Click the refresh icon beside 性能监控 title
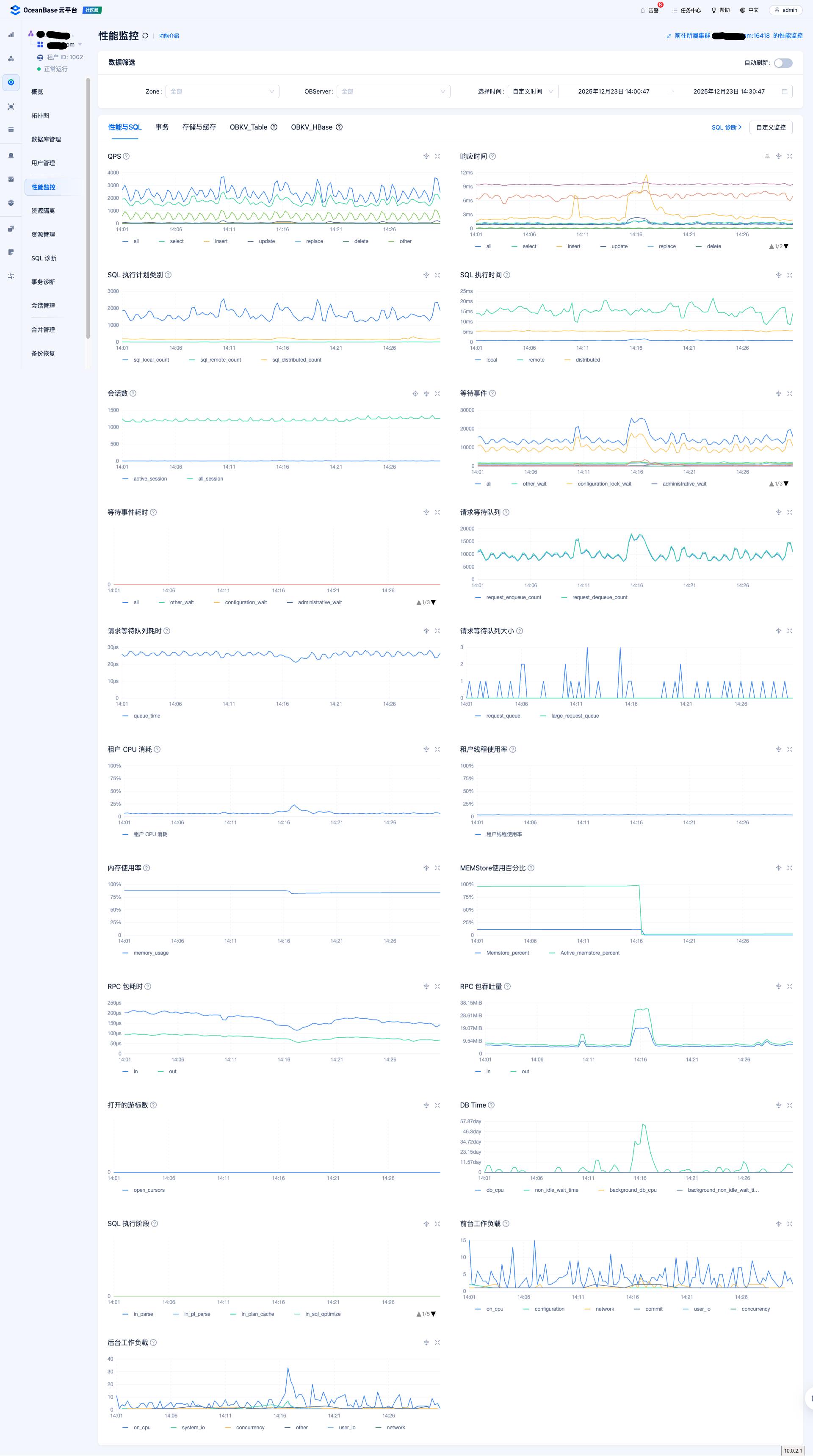This screenshot has height=1456, width=813. point(145,36)
